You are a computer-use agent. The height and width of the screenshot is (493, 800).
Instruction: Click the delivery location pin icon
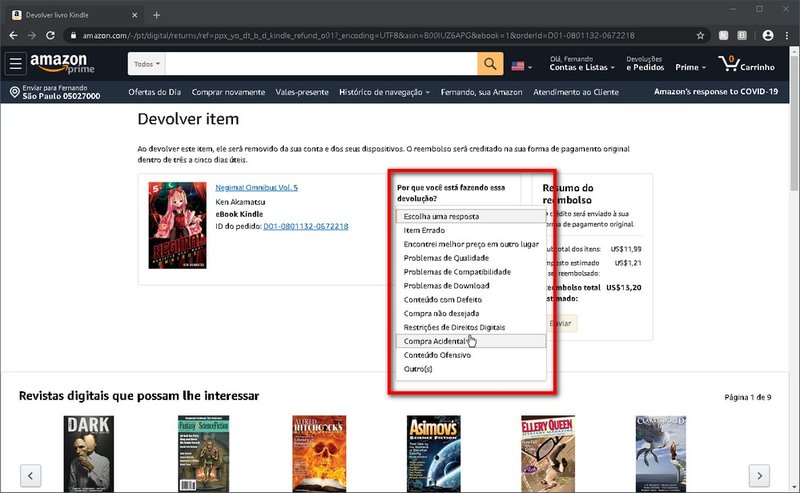pyautogui.click(x=14, y=92)
